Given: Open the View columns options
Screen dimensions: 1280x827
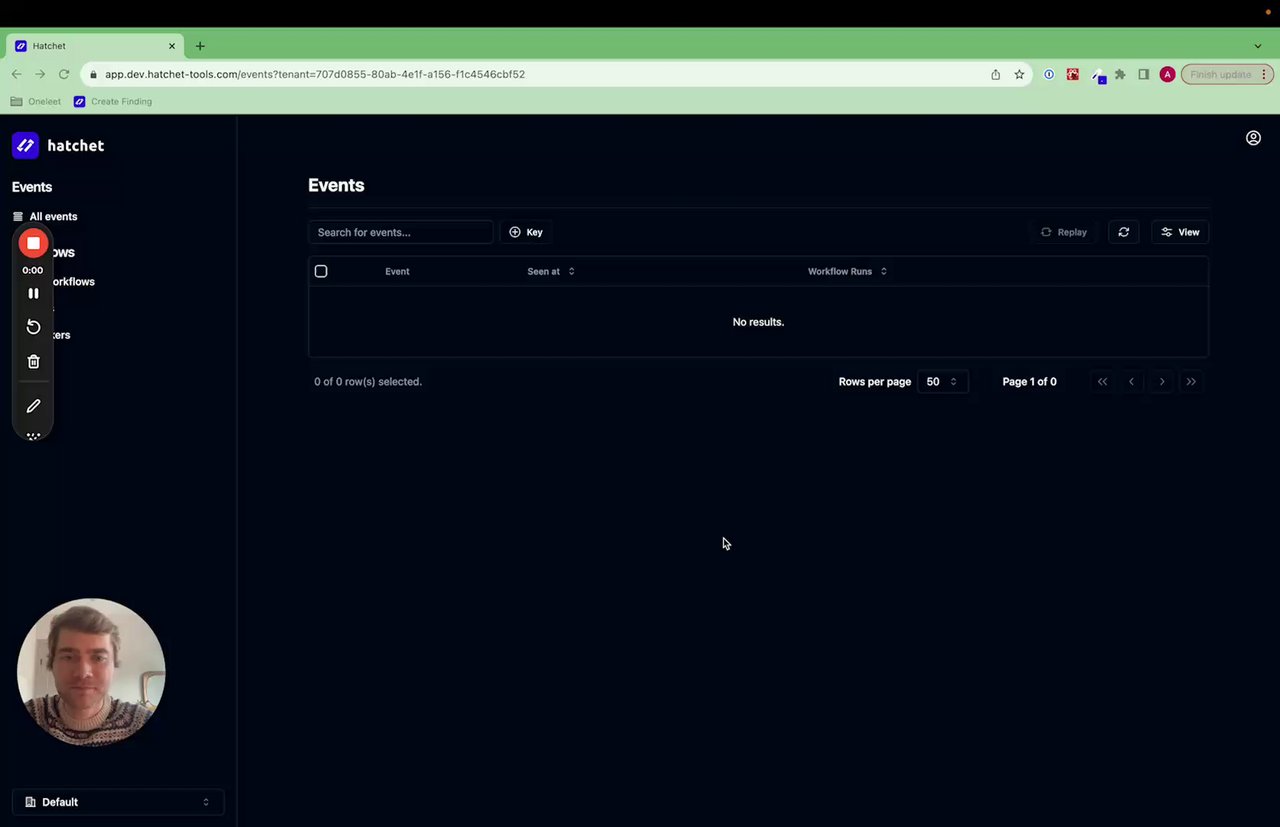Looking at the screenshot, I should pyautogui.click(x=1180, y=232).
